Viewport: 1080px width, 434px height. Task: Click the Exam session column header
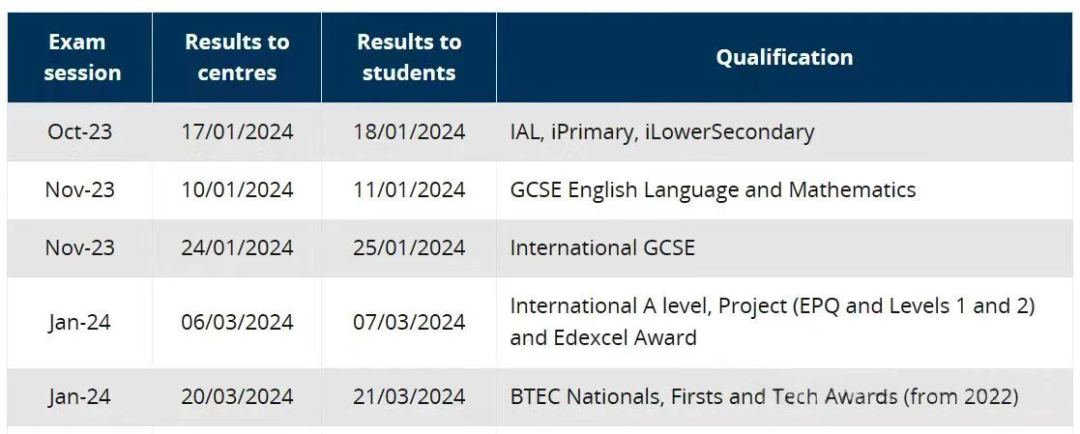click(x=80, y=57)
